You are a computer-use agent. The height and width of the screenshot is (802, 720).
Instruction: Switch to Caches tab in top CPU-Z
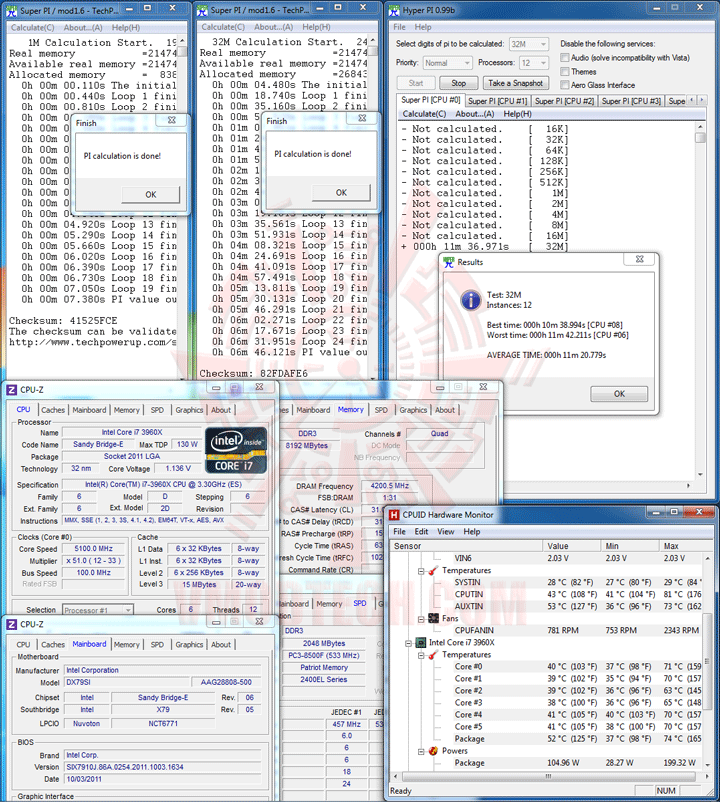53,410
